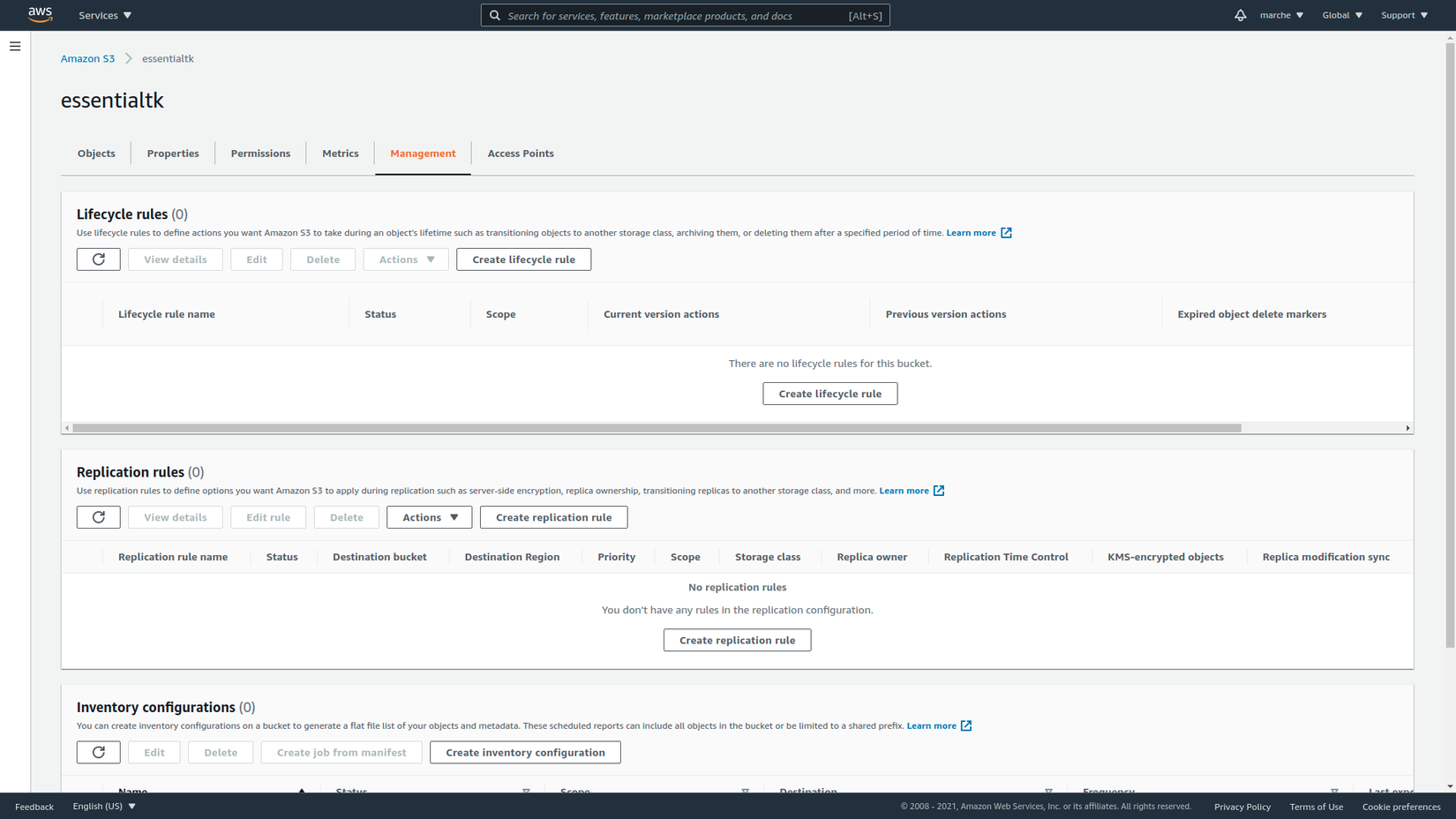Click View details in Replication rules
The image size is (1456, 819).
tap(176, 517)
